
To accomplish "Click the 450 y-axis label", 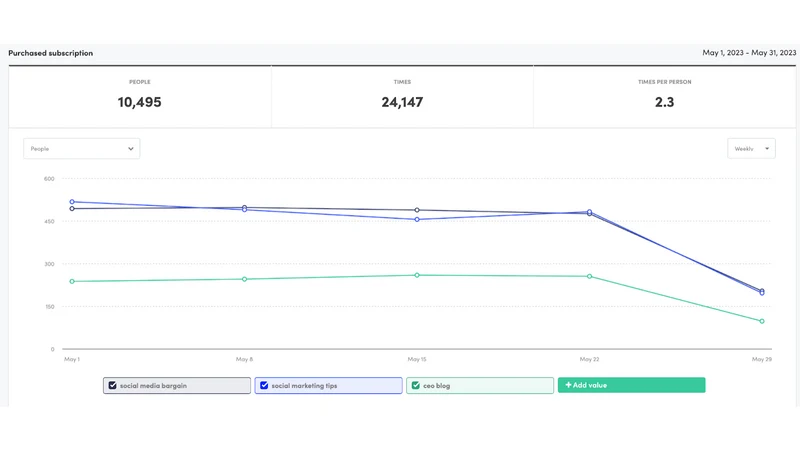I will [x=49, y=221].
